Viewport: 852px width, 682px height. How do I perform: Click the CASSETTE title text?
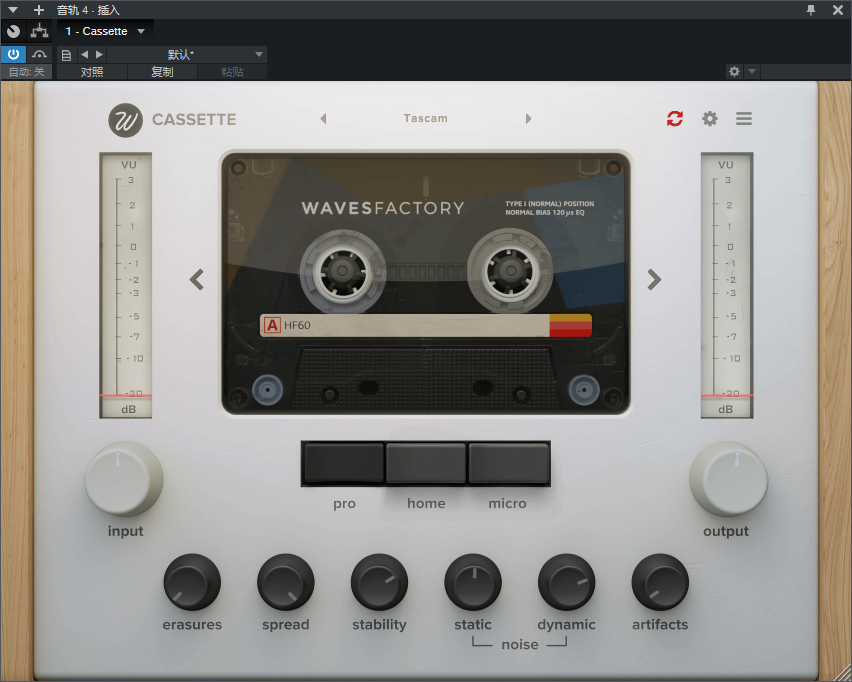point(194,120)
